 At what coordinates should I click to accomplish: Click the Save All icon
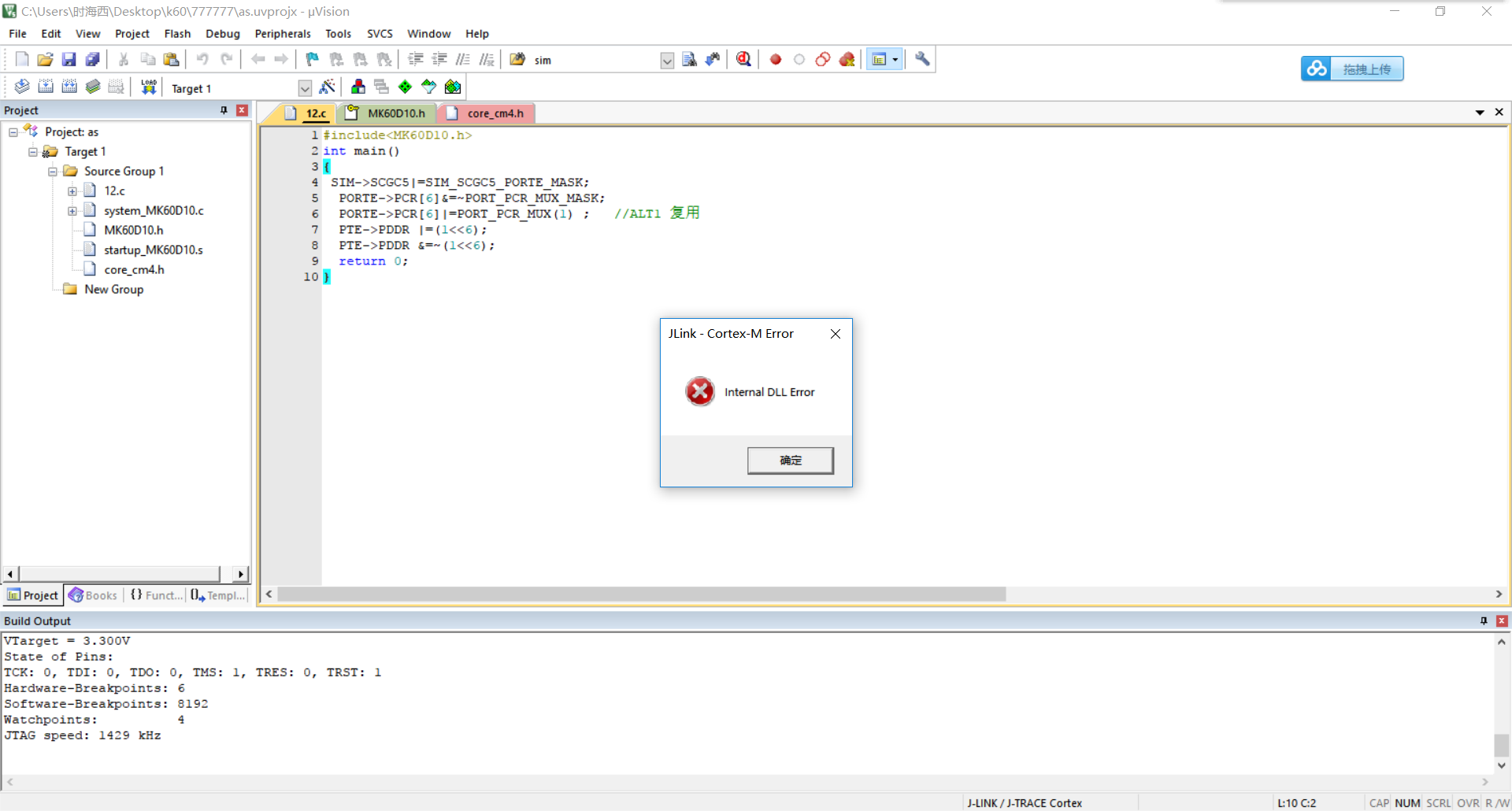point(93,59)
